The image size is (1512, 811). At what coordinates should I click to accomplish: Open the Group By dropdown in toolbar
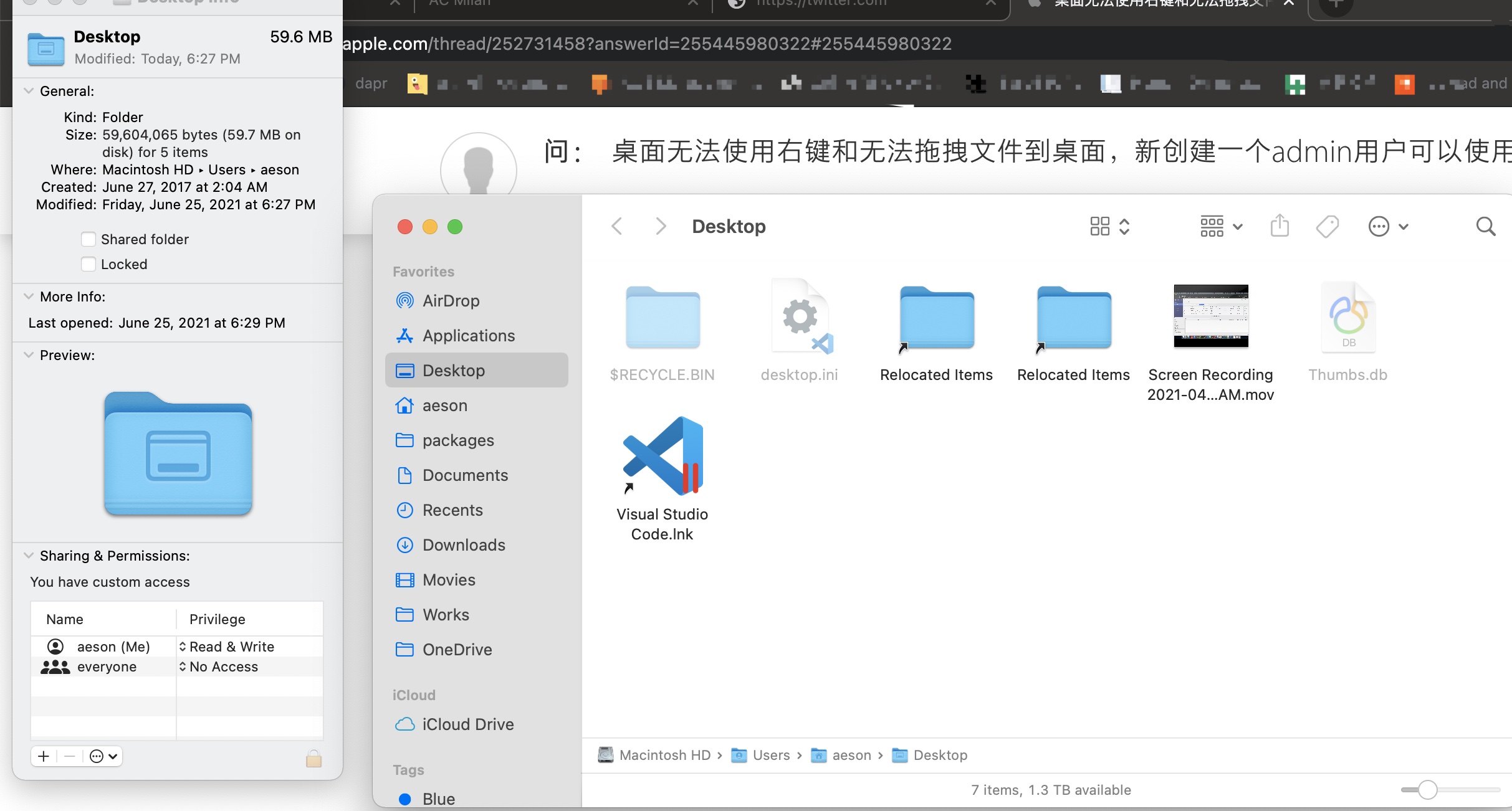1220,226
